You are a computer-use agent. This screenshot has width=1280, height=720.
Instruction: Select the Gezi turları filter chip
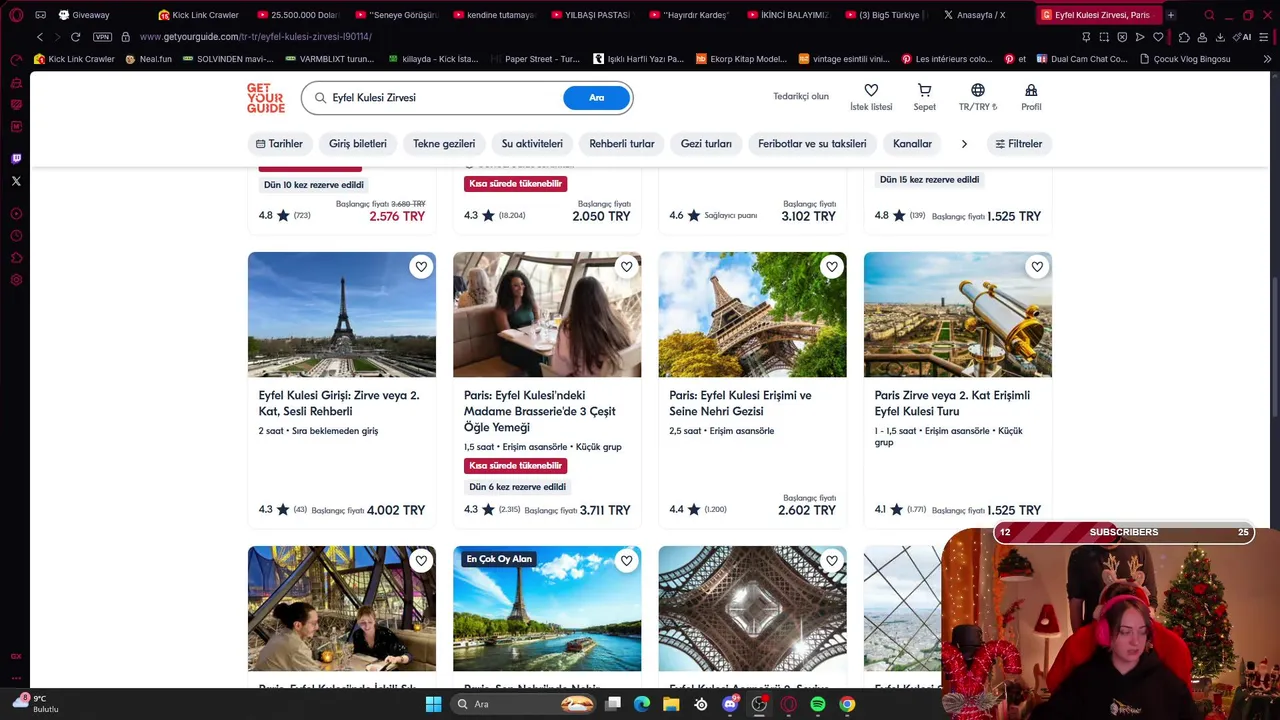coord(706,144)
